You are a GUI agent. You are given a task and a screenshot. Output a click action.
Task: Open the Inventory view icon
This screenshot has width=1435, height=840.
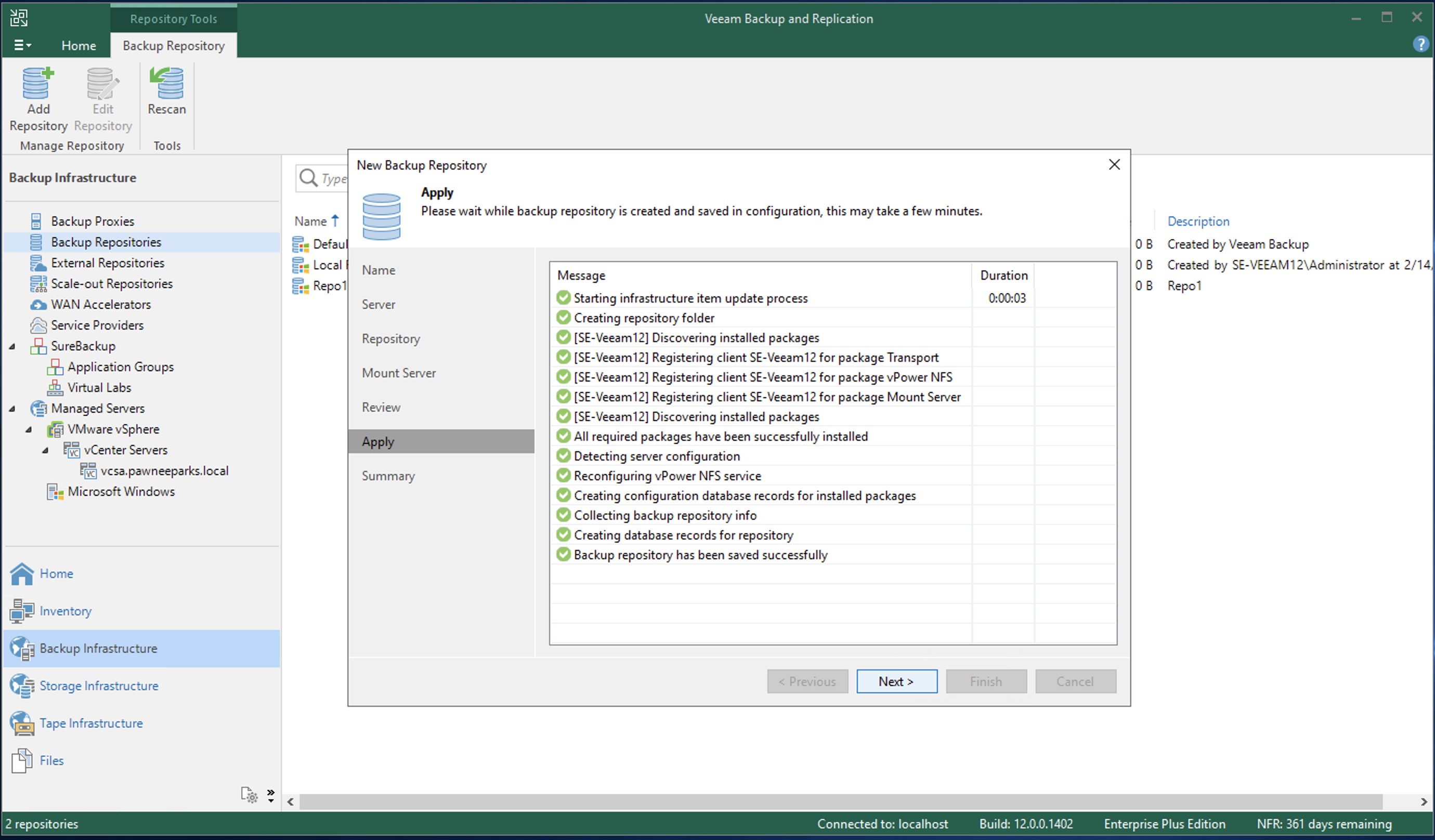click(22, 611)
